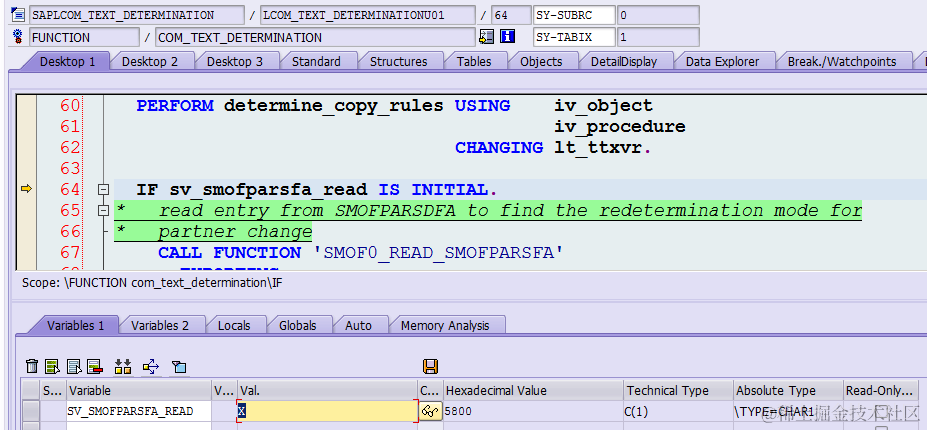Switch to the Desktop 2 tab
The height and width of the screenshot is (430, 927).
pos(150,62)
